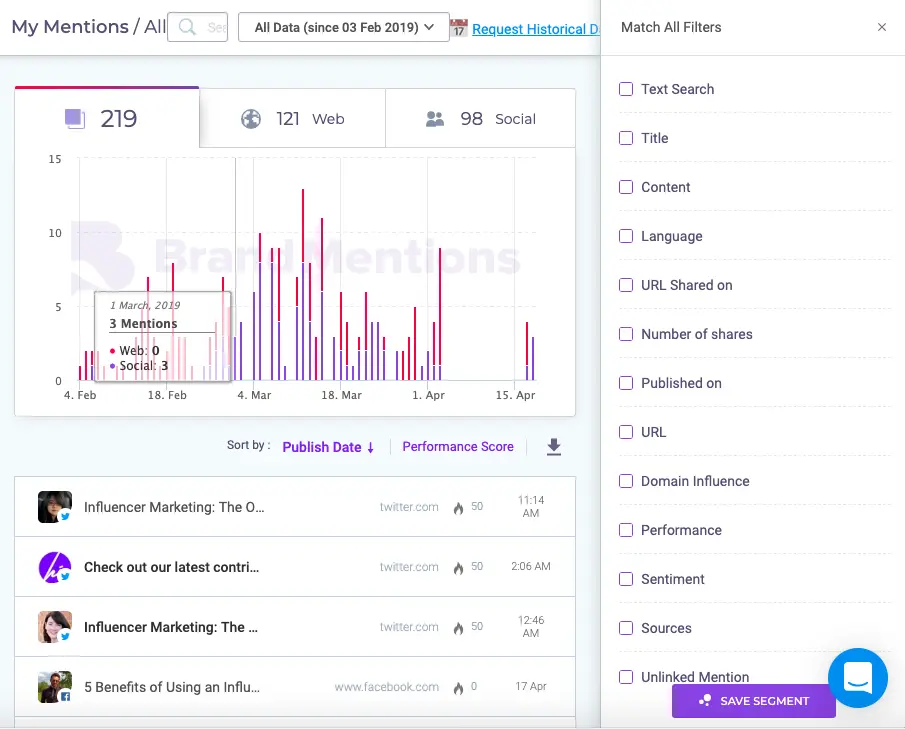Click the download export icon
The width and height of the screenshot is (905, 729).
(x=554, y=447)
